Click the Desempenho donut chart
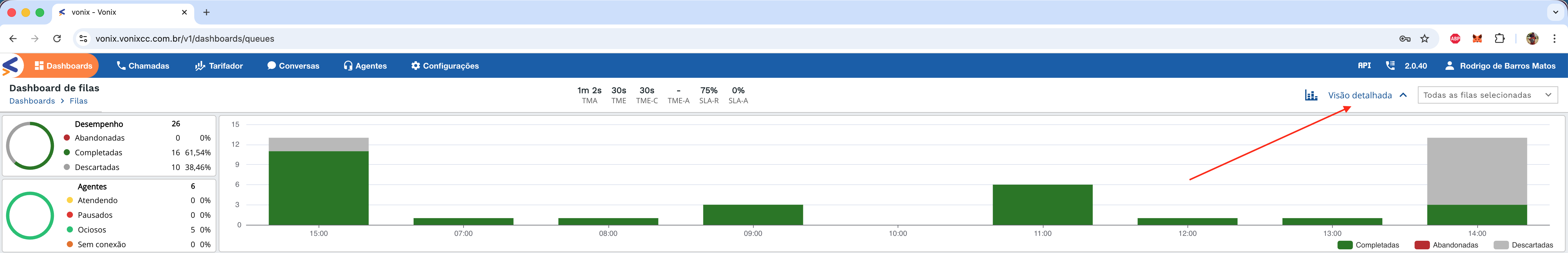 point(30,146)
